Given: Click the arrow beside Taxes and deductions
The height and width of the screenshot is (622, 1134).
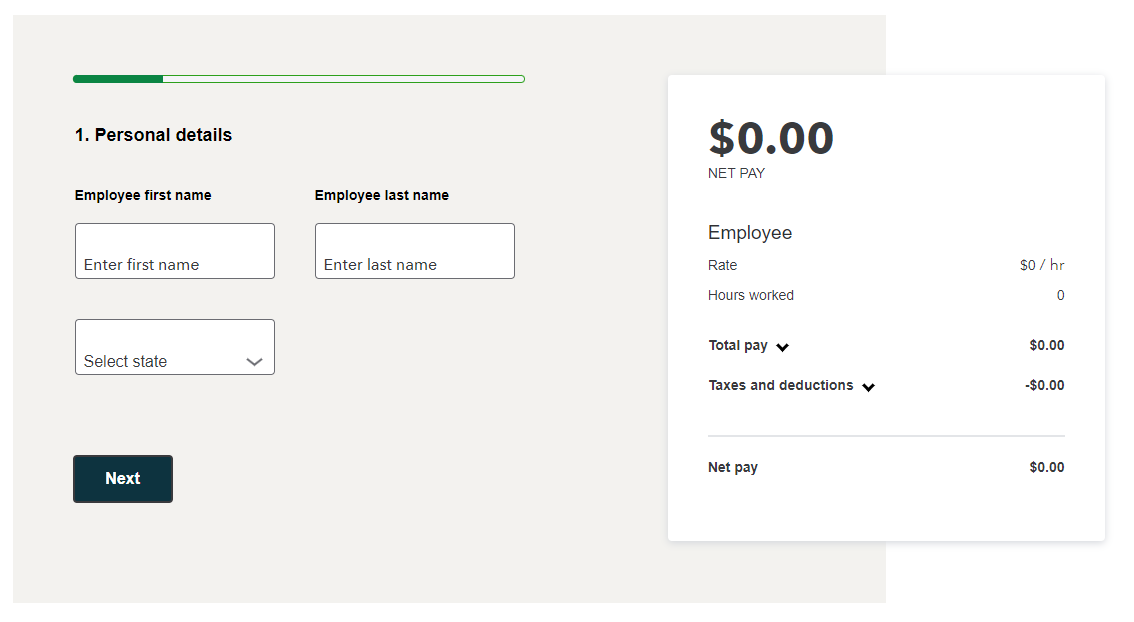Looking at the screenshot, I should click(x=869, y=387).
